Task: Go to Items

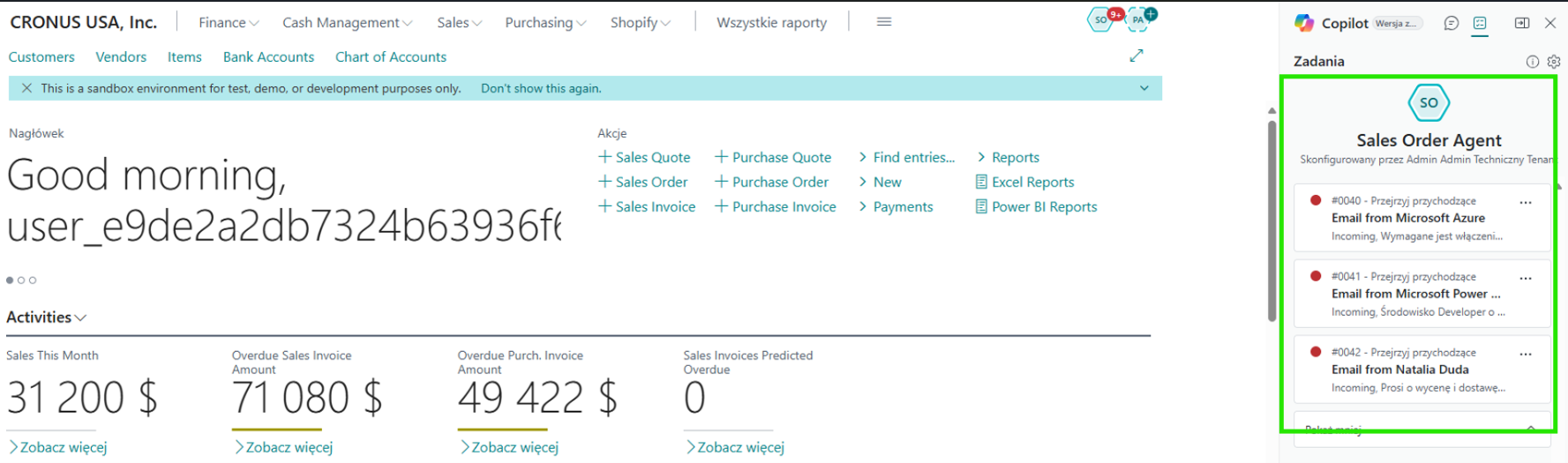Action: click(x=184, y=56)
